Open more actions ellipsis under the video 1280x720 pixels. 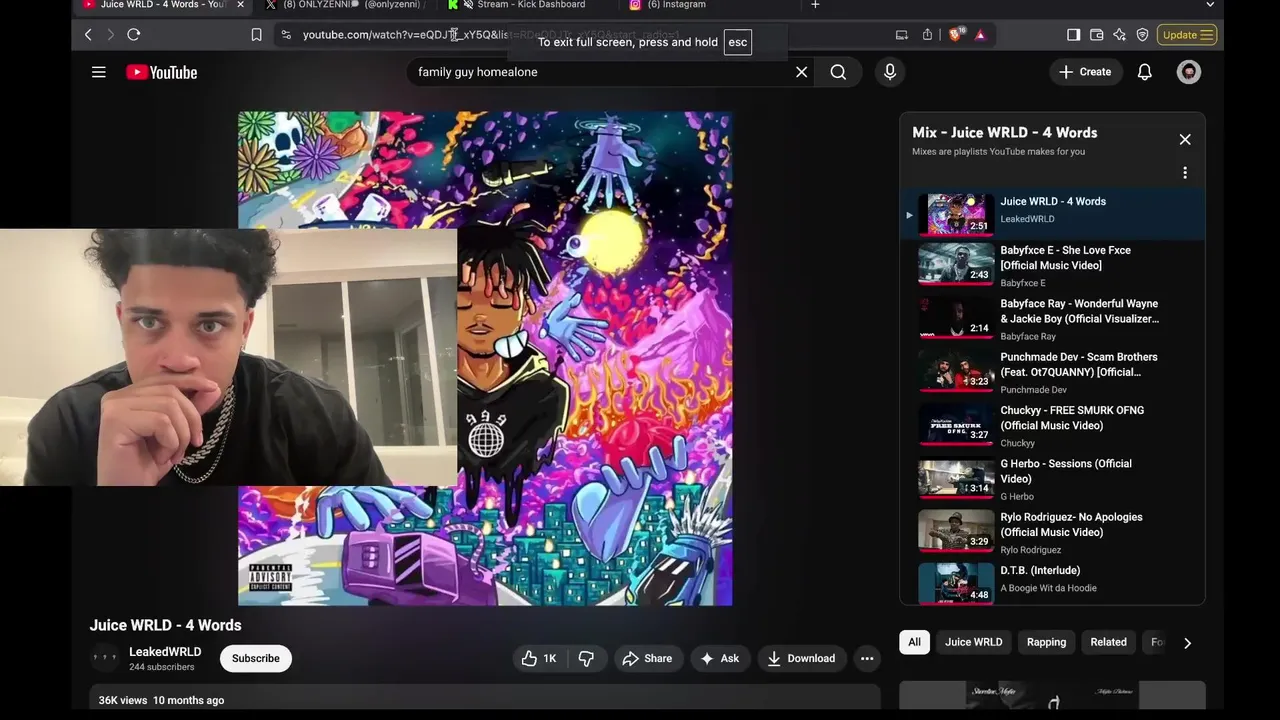tap(867, 658)
